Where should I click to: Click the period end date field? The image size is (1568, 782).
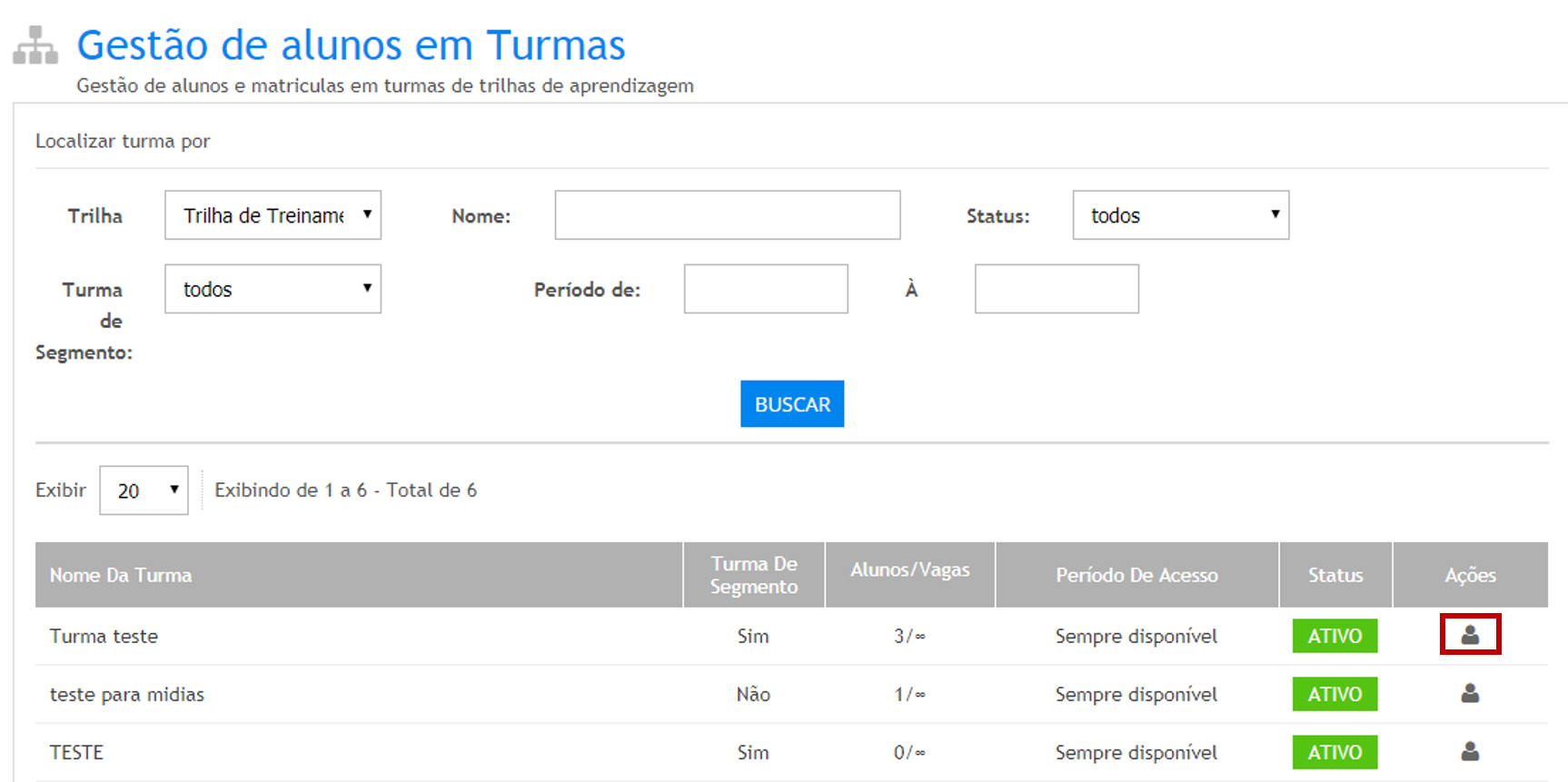(1057, 289)
